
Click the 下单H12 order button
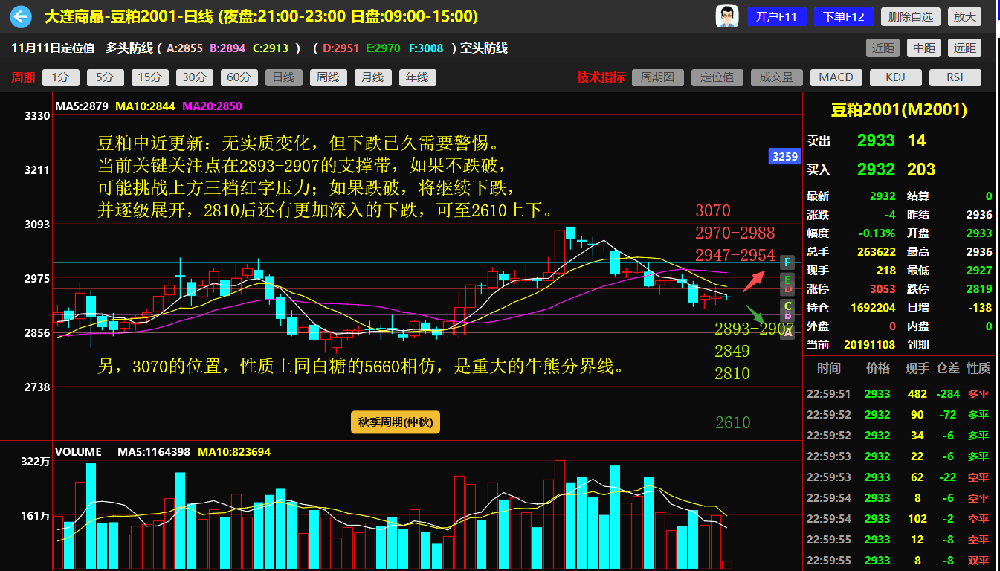845,17
